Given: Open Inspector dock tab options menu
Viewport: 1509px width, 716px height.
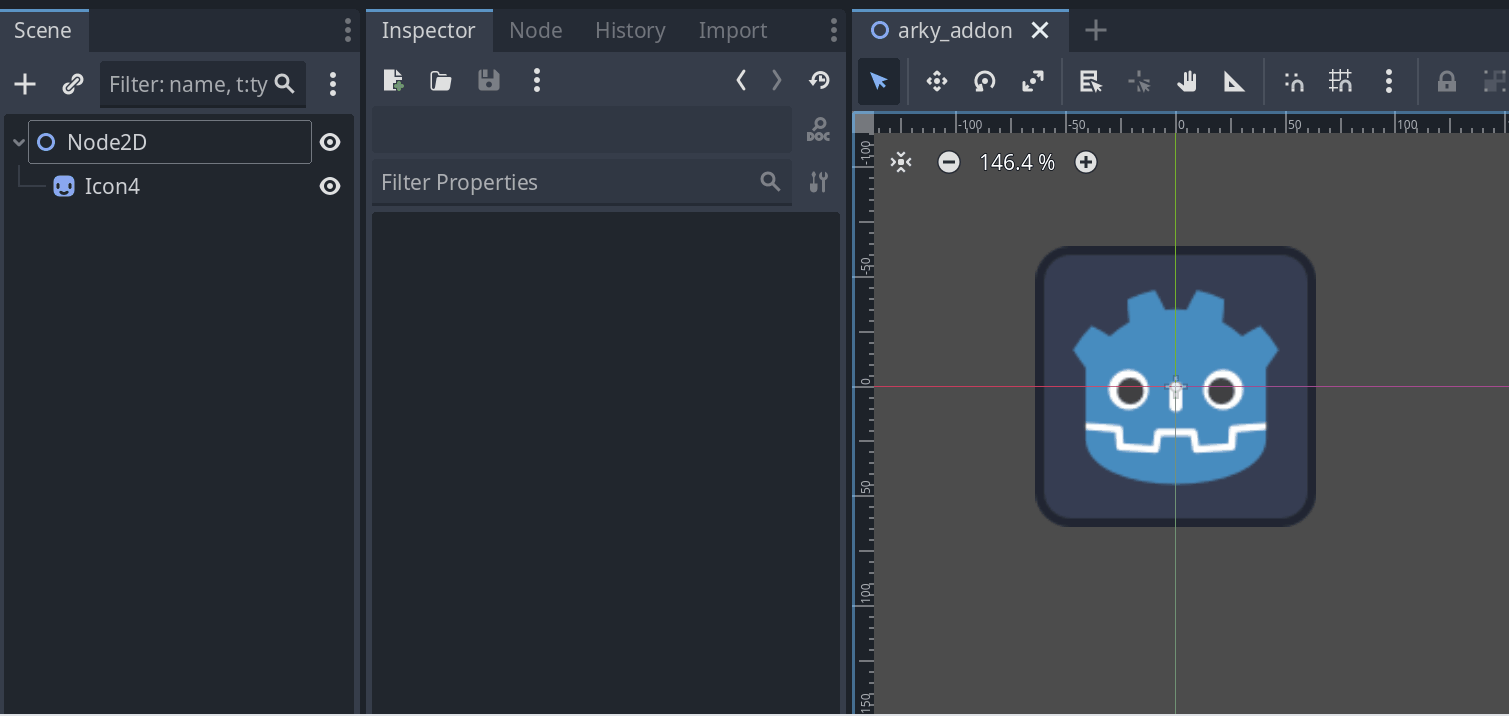Looking at the screenshot, I should coord(833,30).
